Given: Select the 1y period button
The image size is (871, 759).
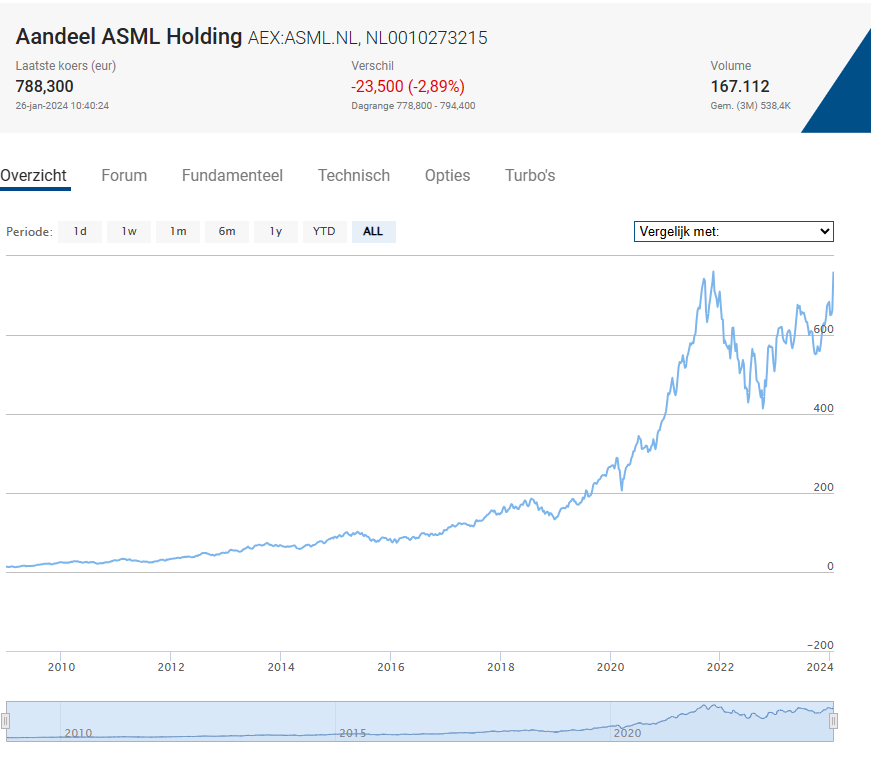Looking at the screenshot, I should [276, 231].
